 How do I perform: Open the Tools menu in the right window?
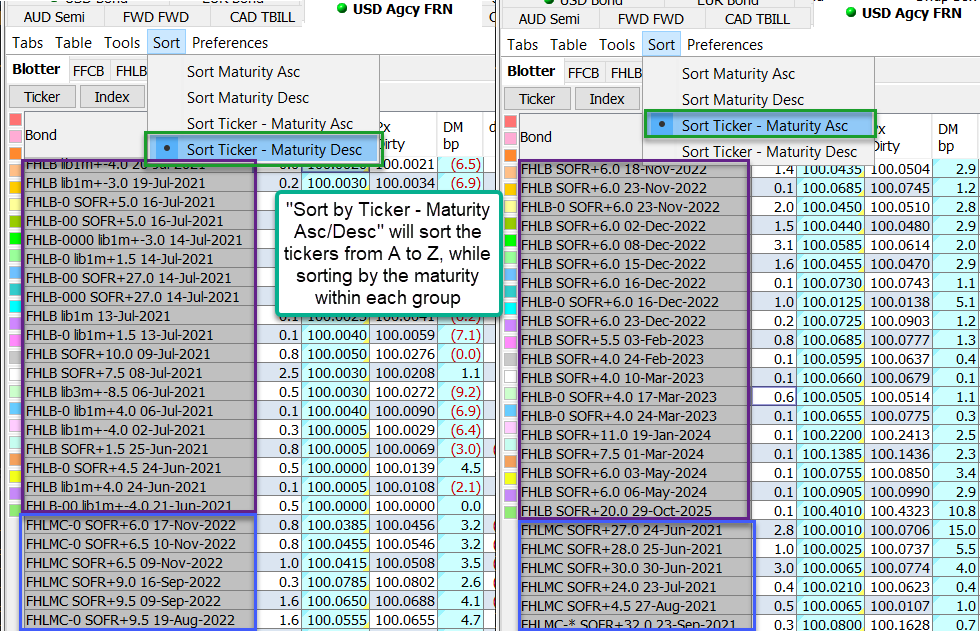point(617,44)
